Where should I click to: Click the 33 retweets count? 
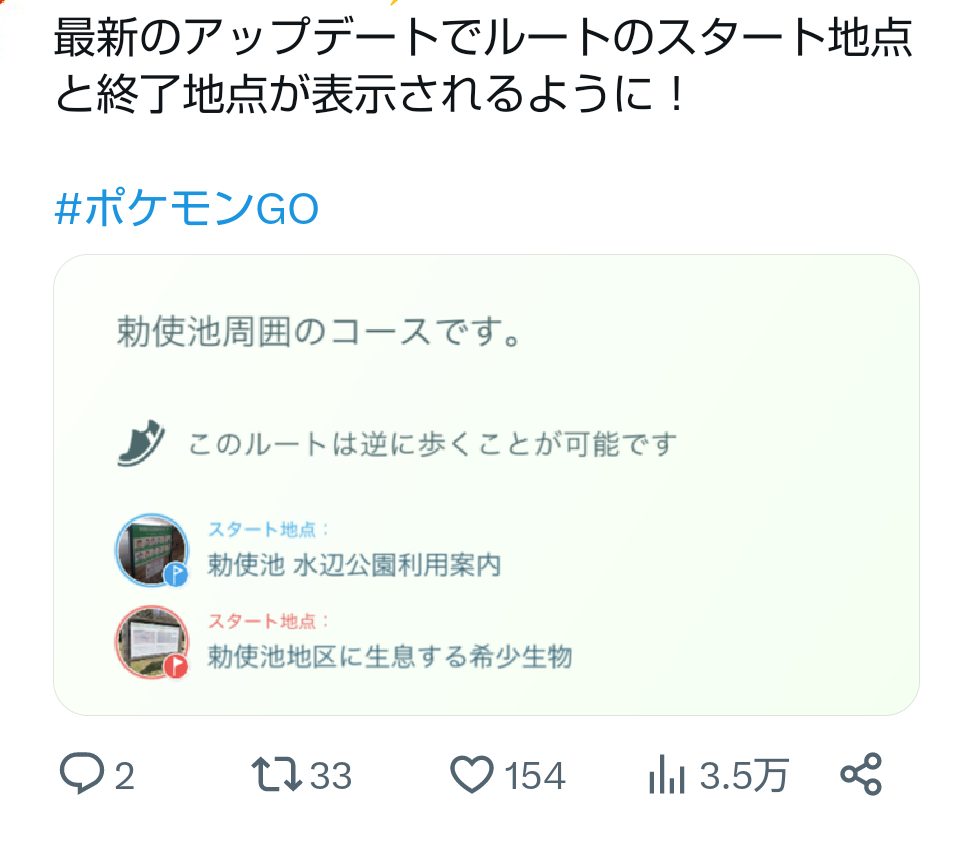[x=331, y=776]
